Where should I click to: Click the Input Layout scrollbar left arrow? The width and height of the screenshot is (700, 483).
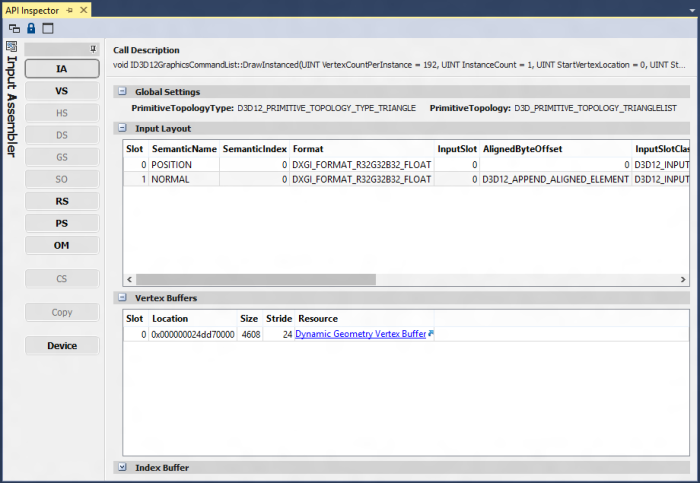(129, 279)
